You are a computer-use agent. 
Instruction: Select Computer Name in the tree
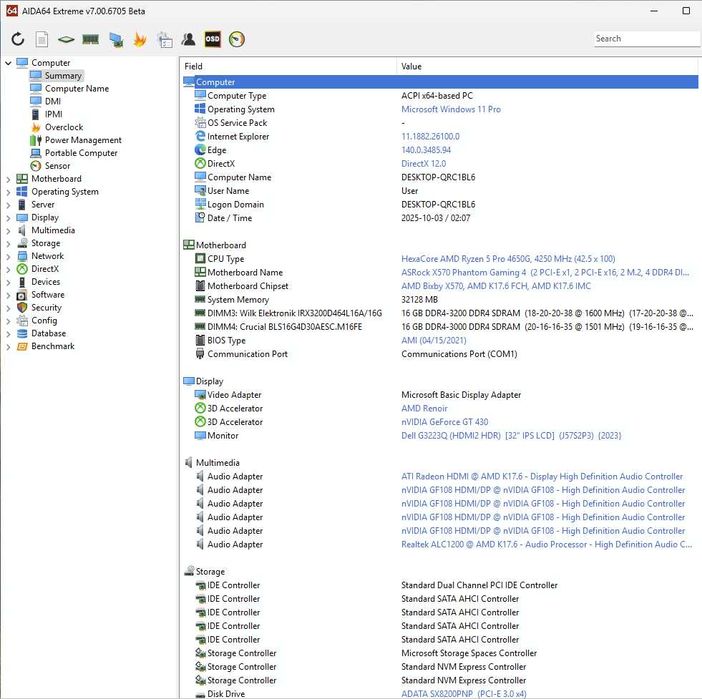(77, 89)
